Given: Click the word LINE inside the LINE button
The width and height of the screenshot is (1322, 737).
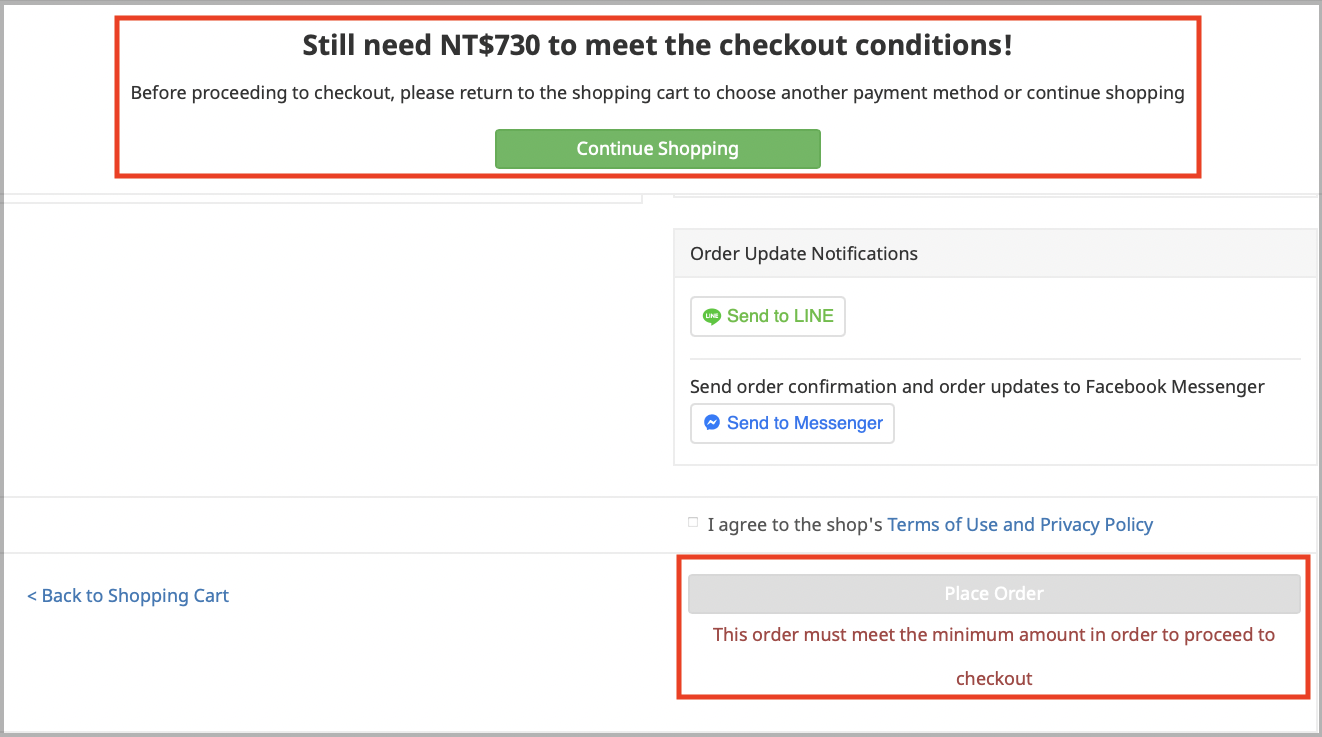Looking at the screenshot, I should click(813, 316).
